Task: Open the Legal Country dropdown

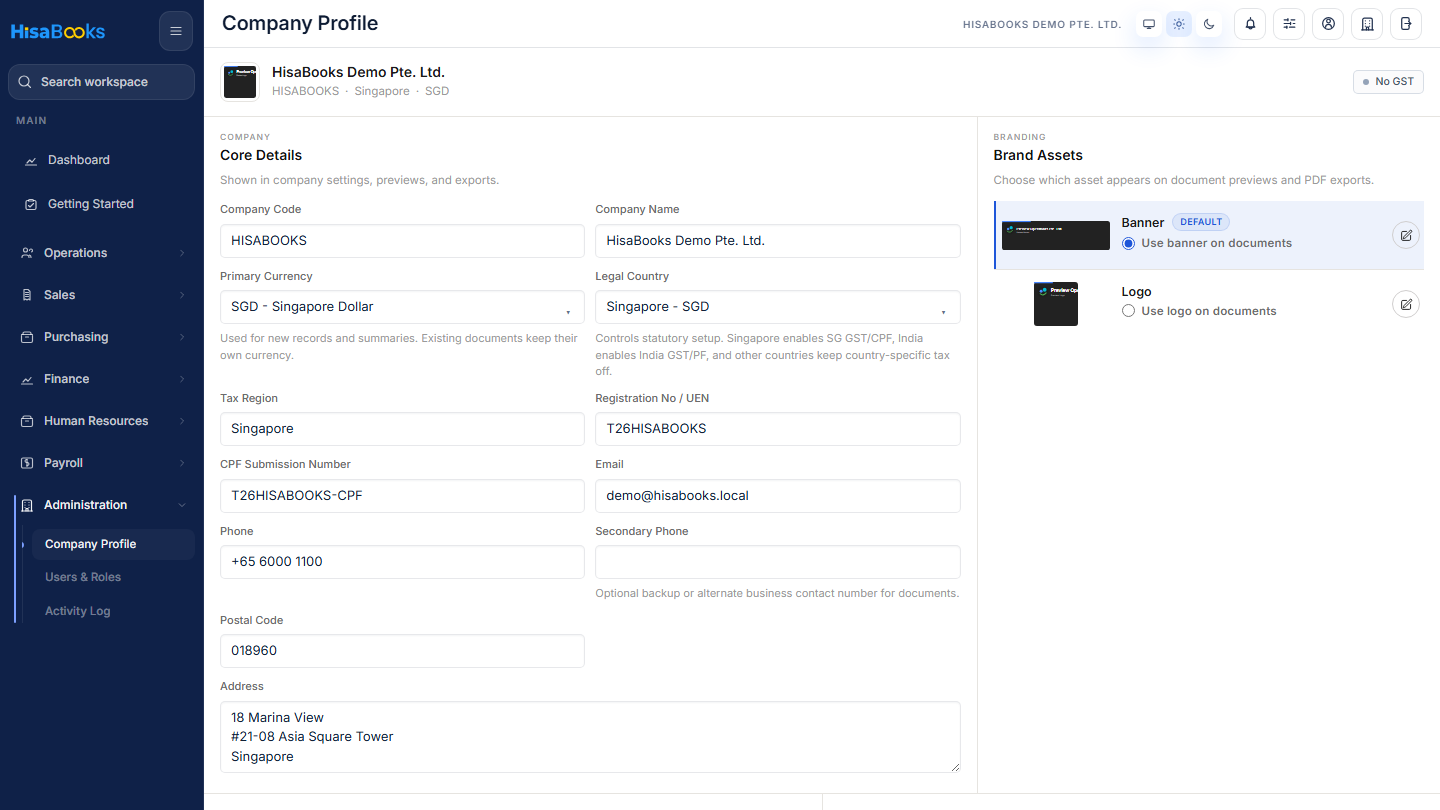Action: pos(778,307)
